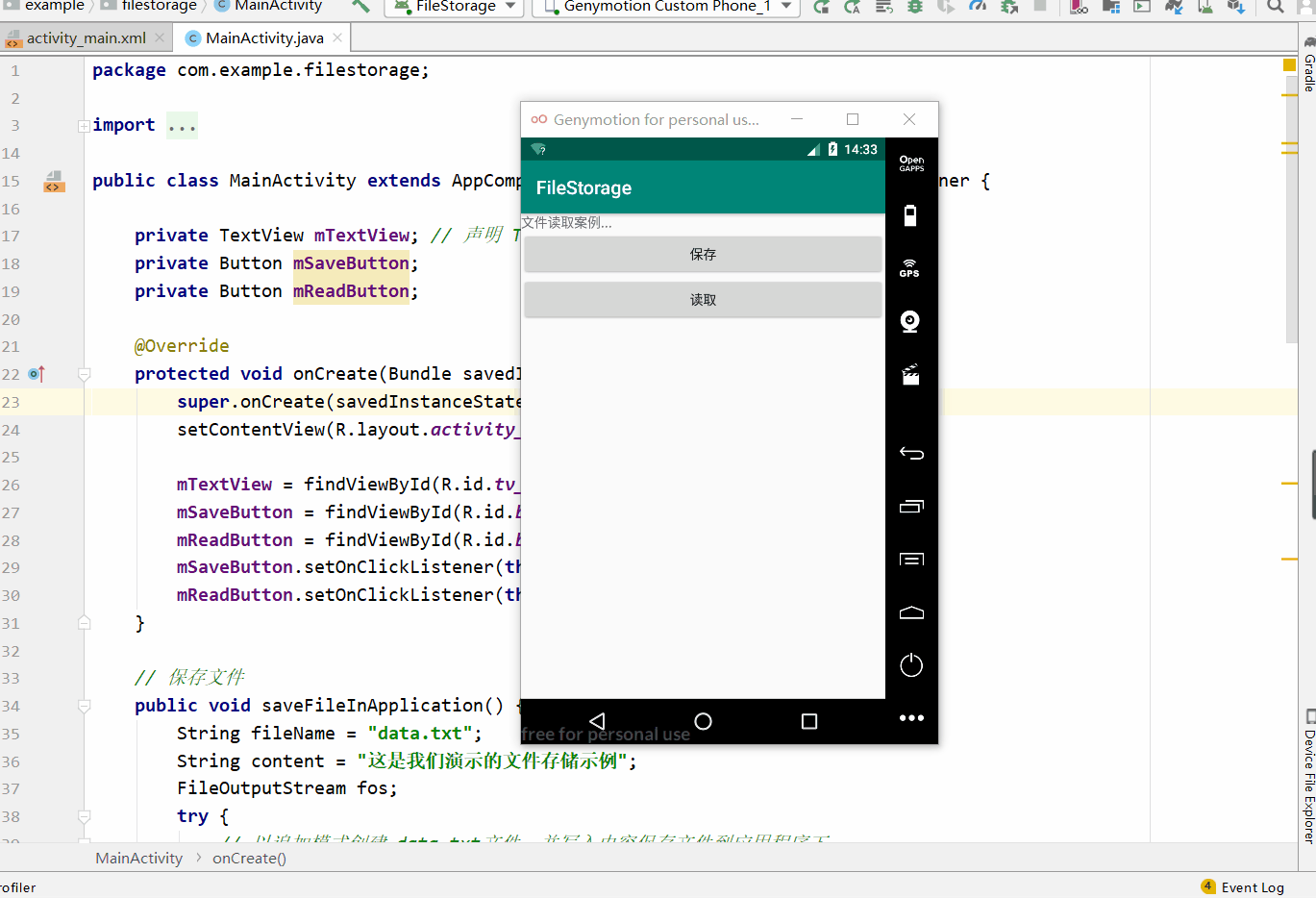Open the GPS widget in Genymotion sidebar
Screen dimensions: 1316x898
(x=909, y=268)
